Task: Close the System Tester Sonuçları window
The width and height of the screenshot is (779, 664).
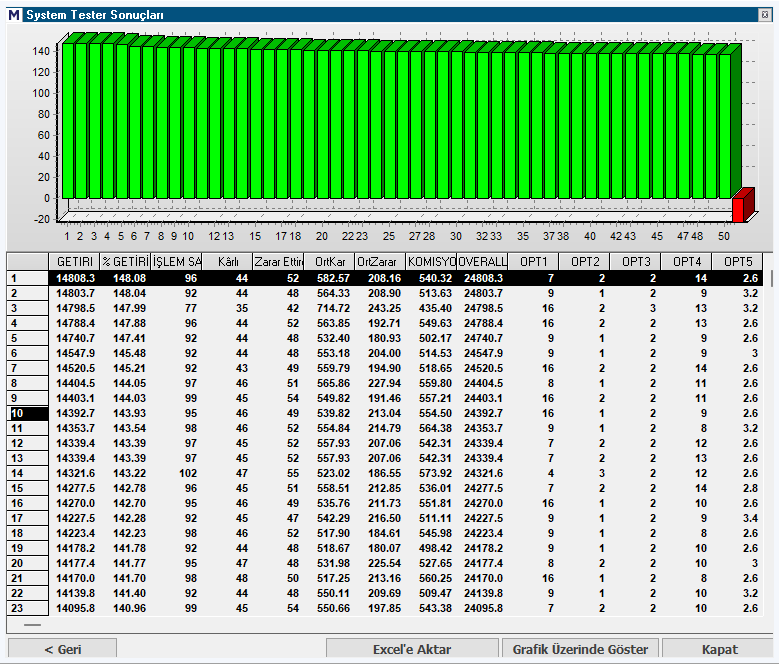Action: [x=765, y=15]
